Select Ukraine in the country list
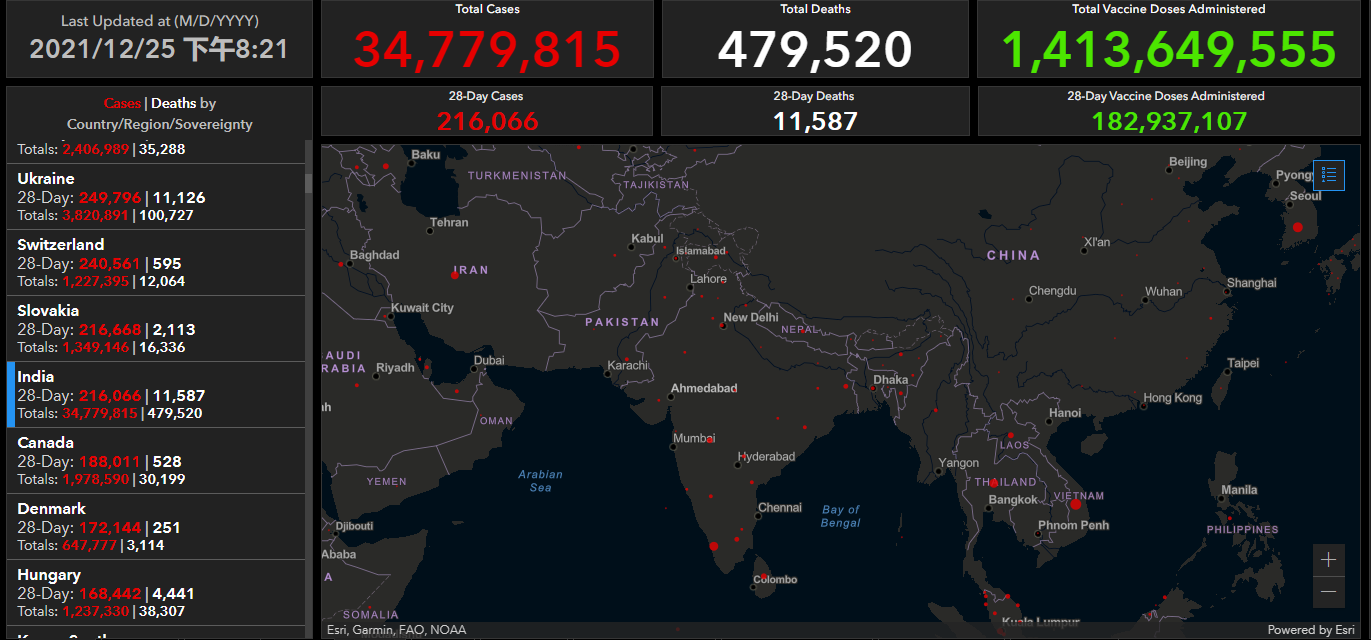This screenshot has width=1371, height=640. pyautogui.click(x=156, y=197)
